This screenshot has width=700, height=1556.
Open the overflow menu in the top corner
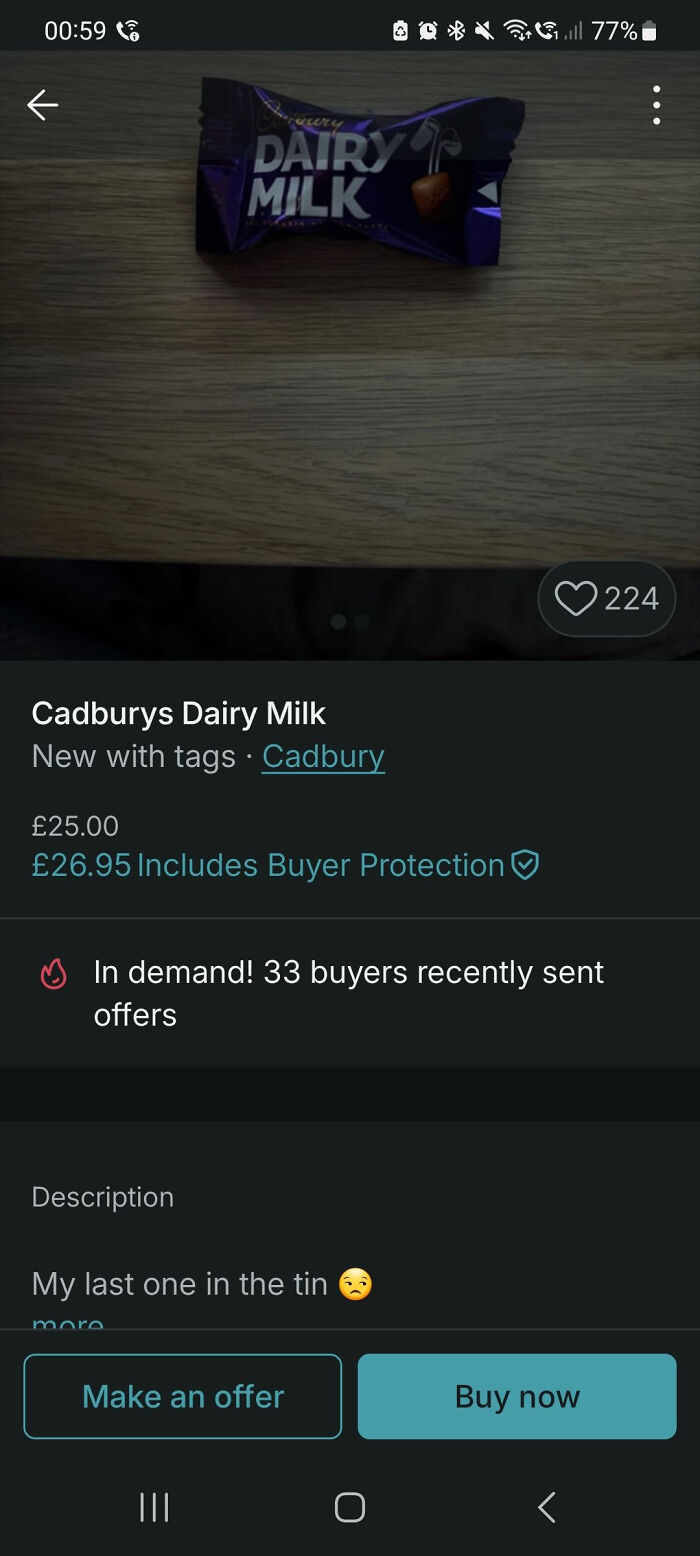(657, 104)
